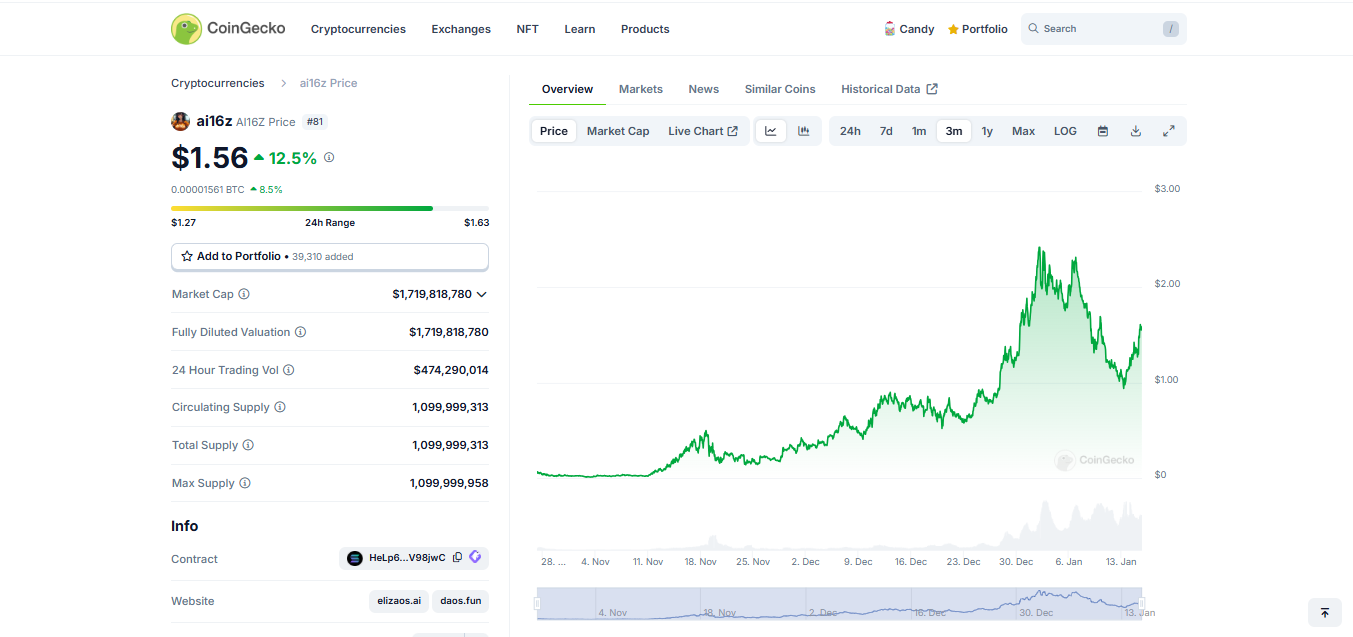Click the Solana chain icon on contract
This screenshot has width=1353, height=637.
point(355,558)
